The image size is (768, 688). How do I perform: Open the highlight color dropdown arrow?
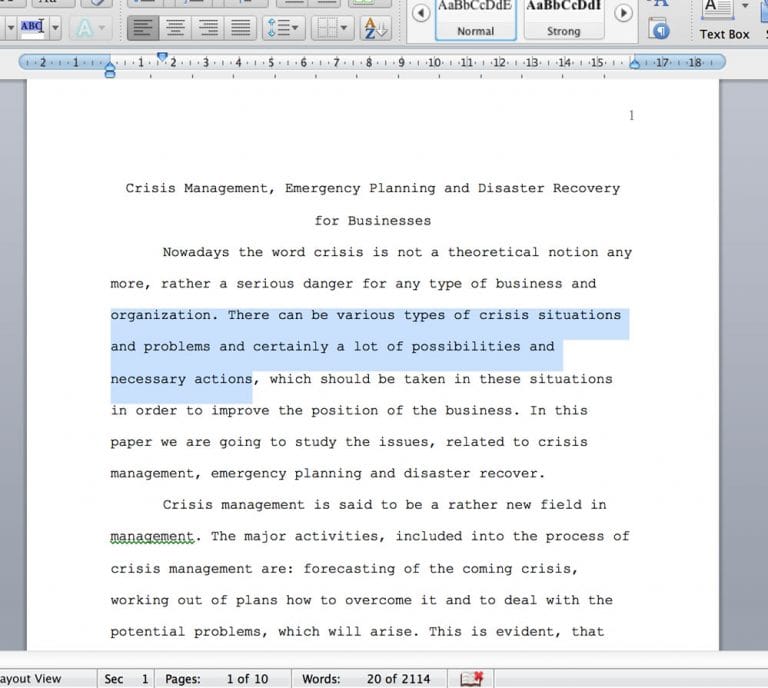55,27
